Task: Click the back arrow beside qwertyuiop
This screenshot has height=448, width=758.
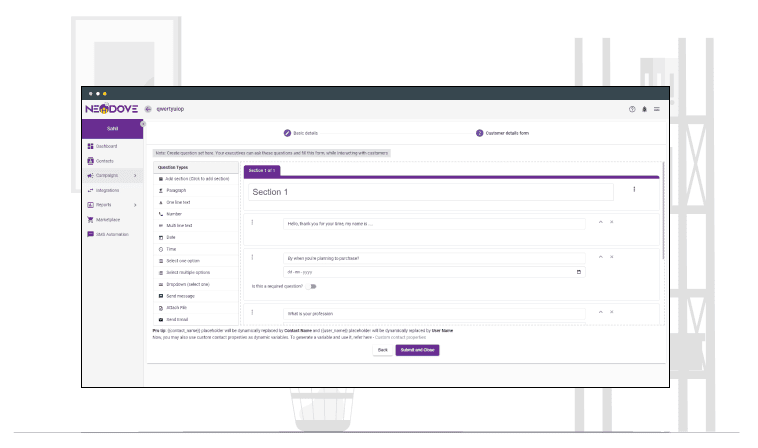Action: (x=149, y=108)
